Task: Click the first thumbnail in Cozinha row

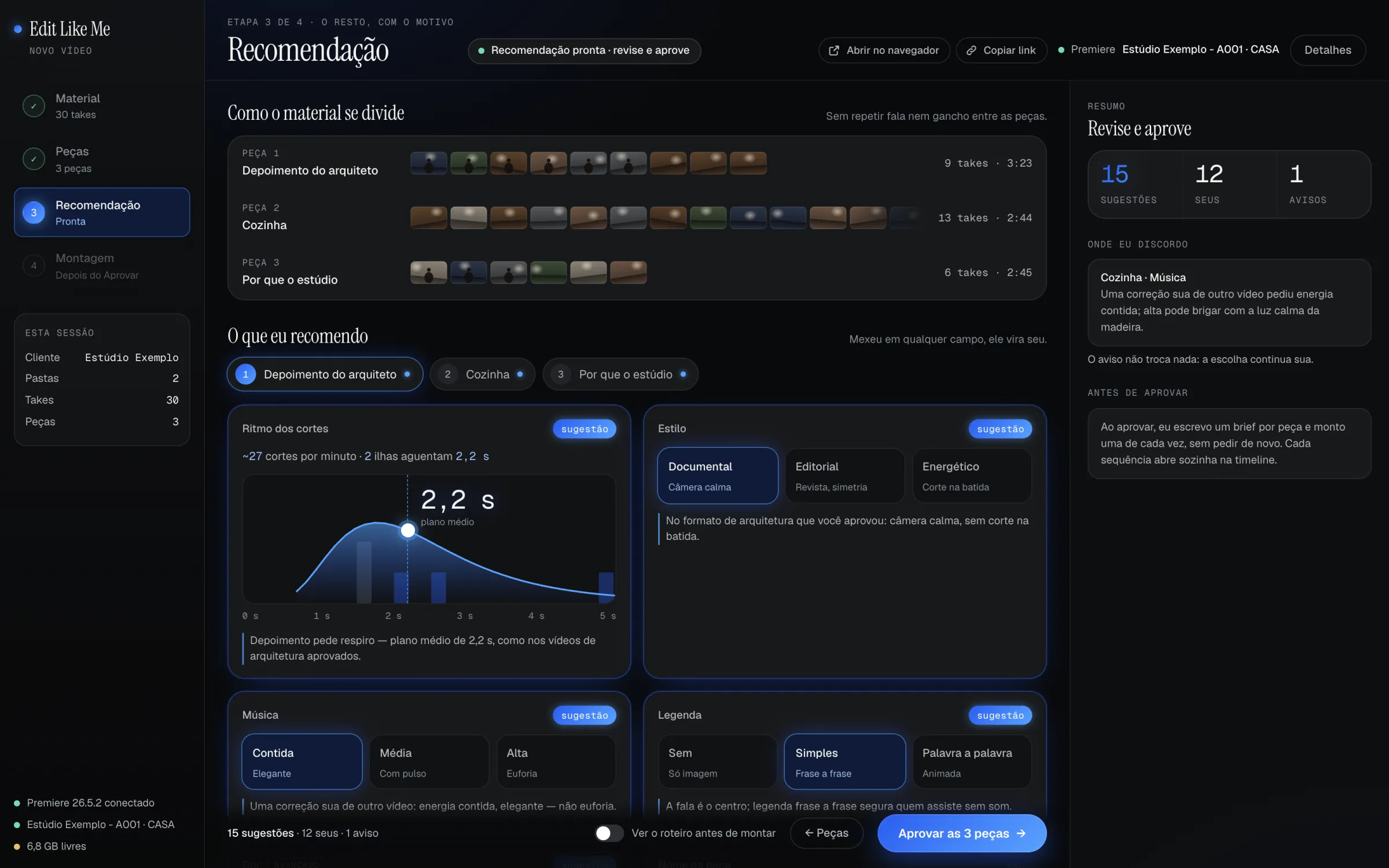Action: click(429, 218)
